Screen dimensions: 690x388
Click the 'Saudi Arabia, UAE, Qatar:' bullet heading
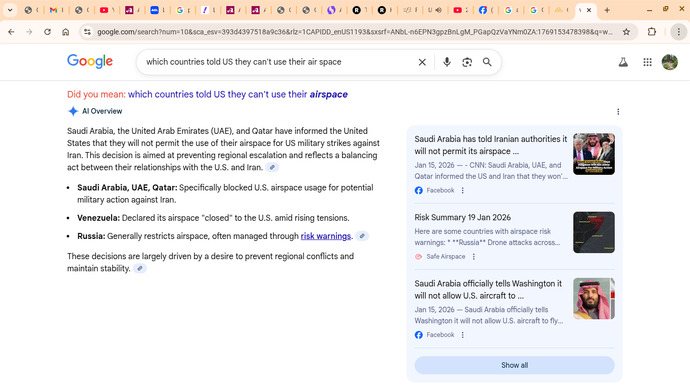[127, 187]
